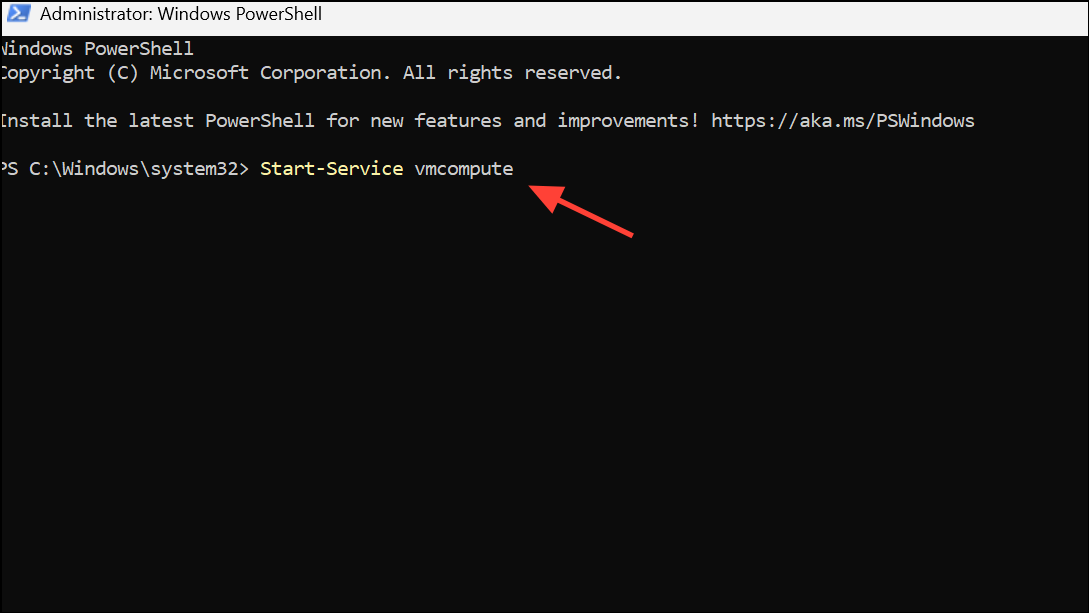Click the Start-Service vmcompute command text
Viewport: 1089px width, 613px height.
tap(387, 168)
